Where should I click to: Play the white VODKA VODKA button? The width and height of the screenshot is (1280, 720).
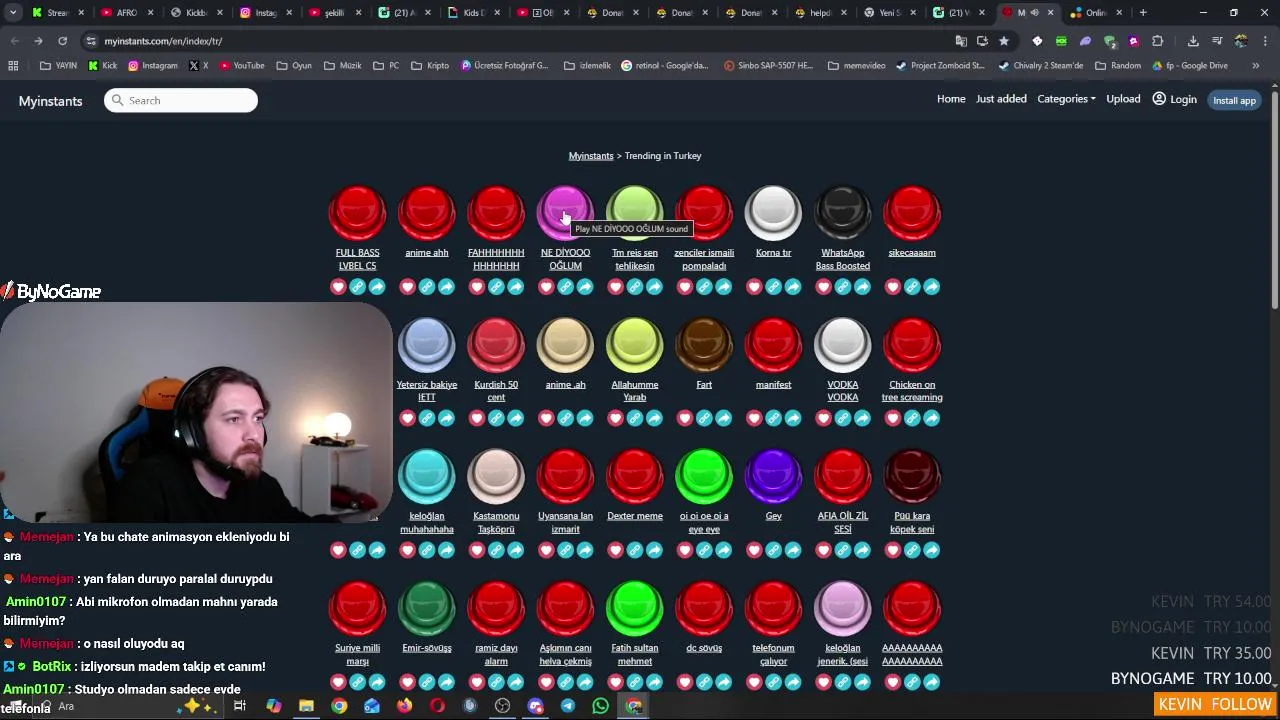[x=843, y=345]
